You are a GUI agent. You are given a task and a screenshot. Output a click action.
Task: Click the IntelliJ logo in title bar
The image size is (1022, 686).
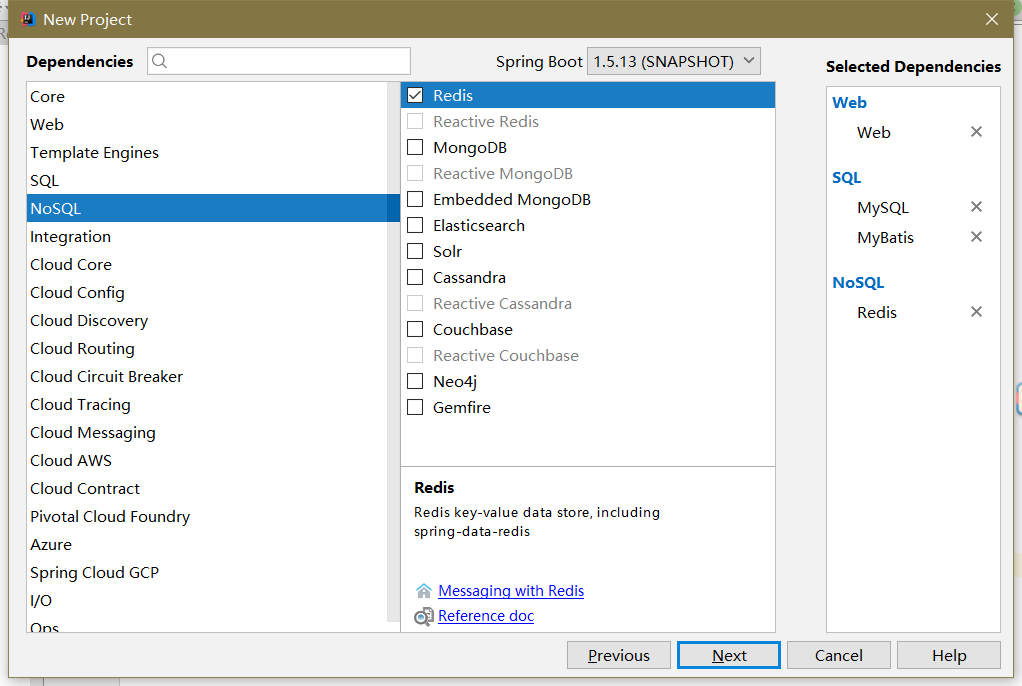click(27, 19)
